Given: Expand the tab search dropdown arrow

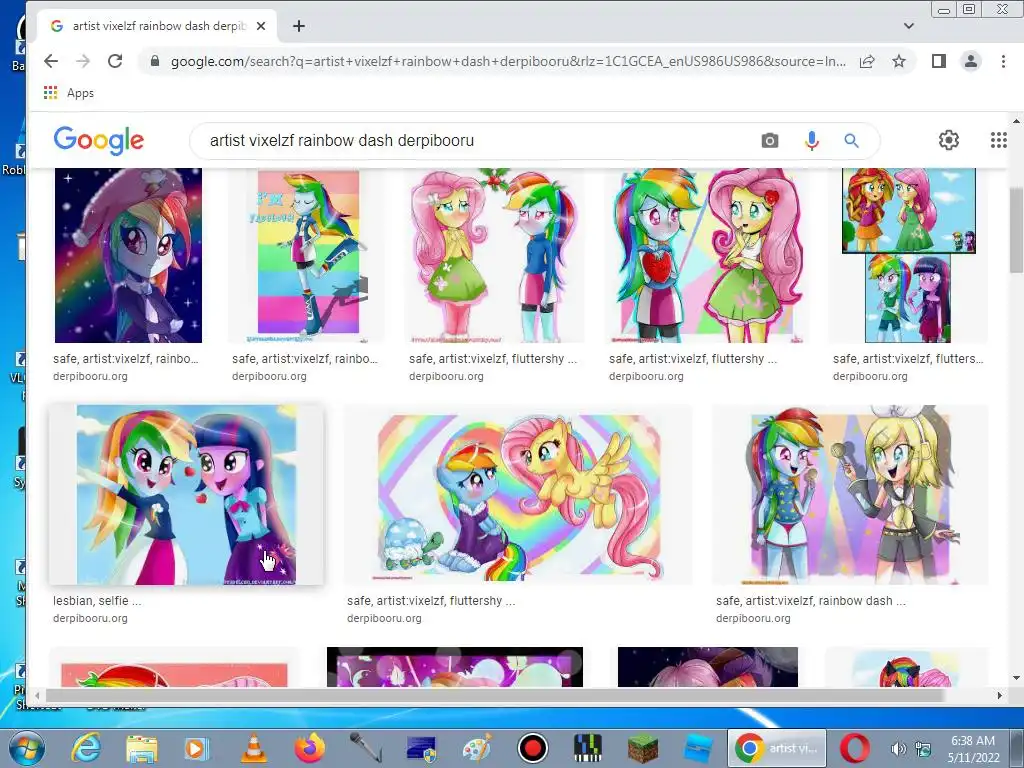Looking at the screenshot, I should pos(908,26).
